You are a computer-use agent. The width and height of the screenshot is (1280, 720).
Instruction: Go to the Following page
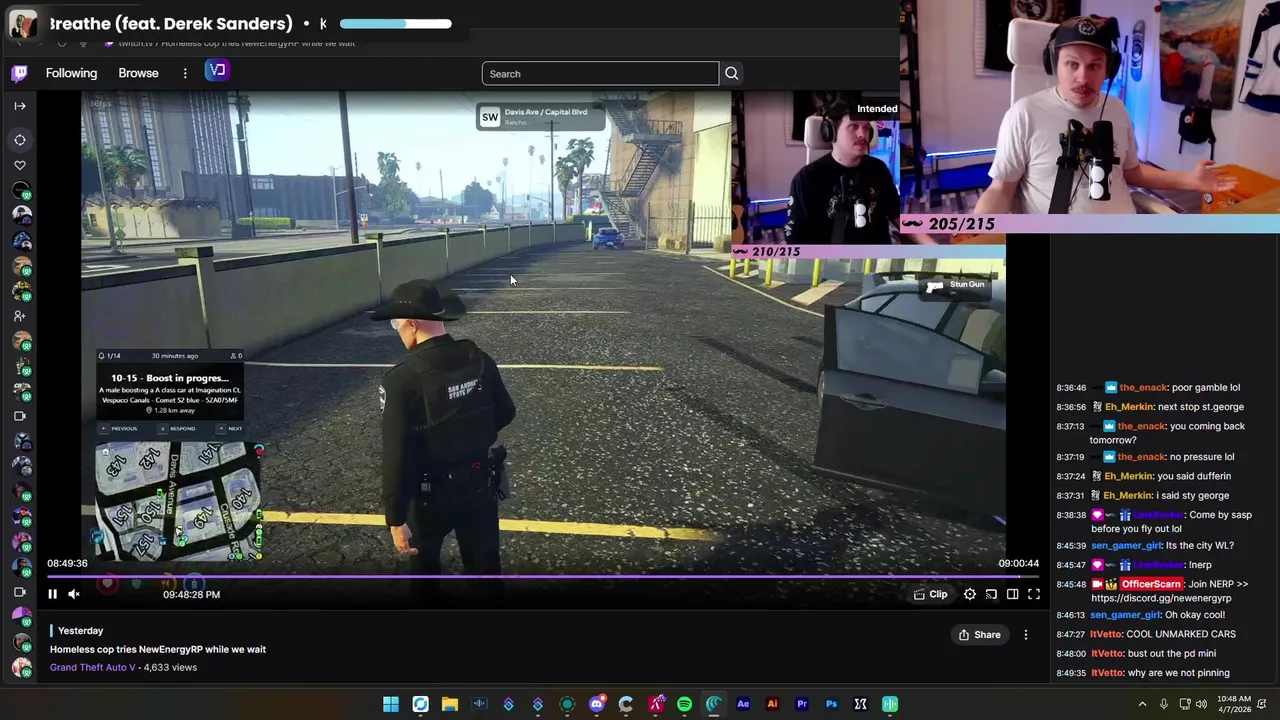coord(71,73)
